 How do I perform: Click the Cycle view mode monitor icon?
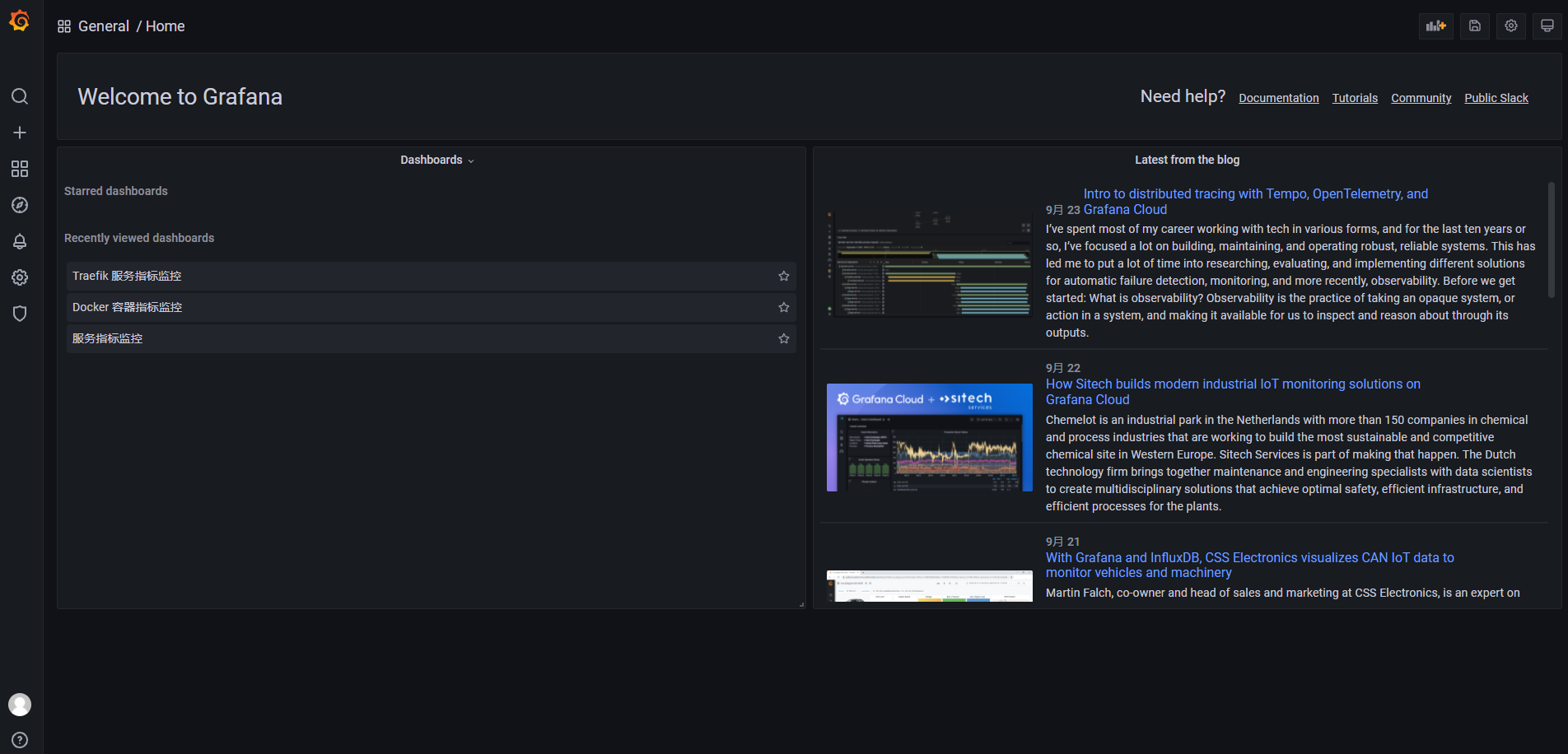pos(1547,26)
